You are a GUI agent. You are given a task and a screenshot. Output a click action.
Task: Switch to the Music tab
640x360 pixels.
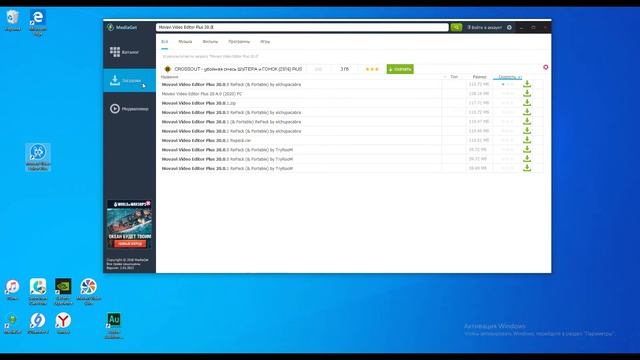(x=185, y=42)
